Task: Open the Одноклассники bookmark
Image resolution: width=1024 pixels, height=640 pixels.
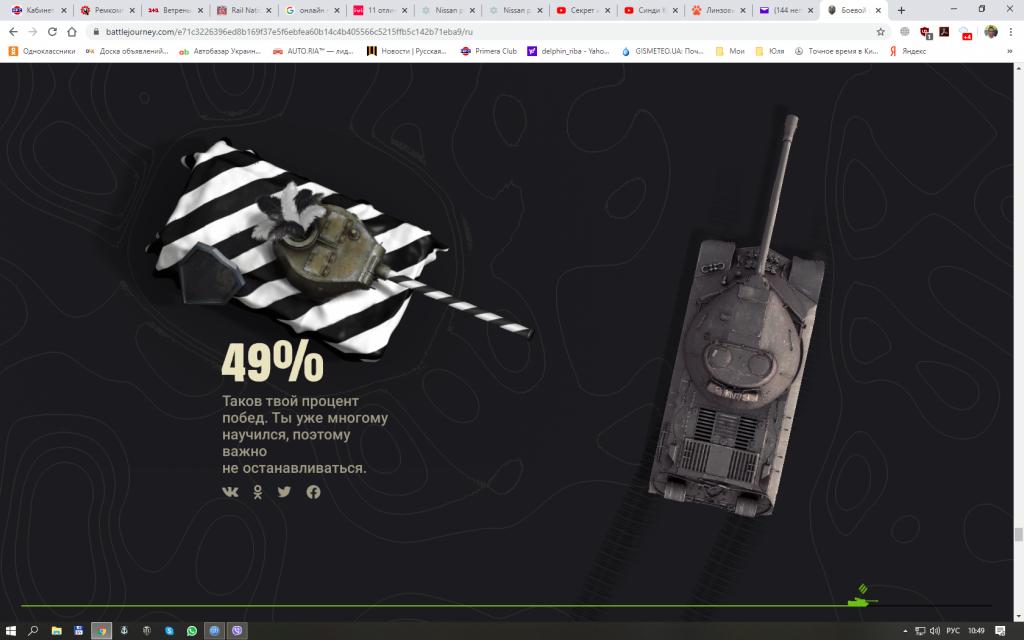Action: (42, 51)
